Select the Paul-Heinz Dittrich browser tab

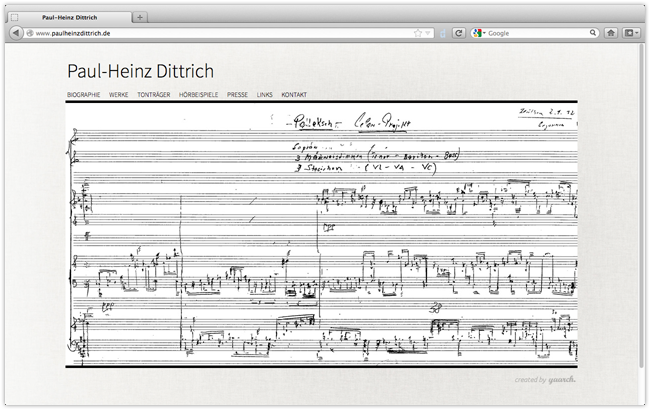click(x=70, y=17)
